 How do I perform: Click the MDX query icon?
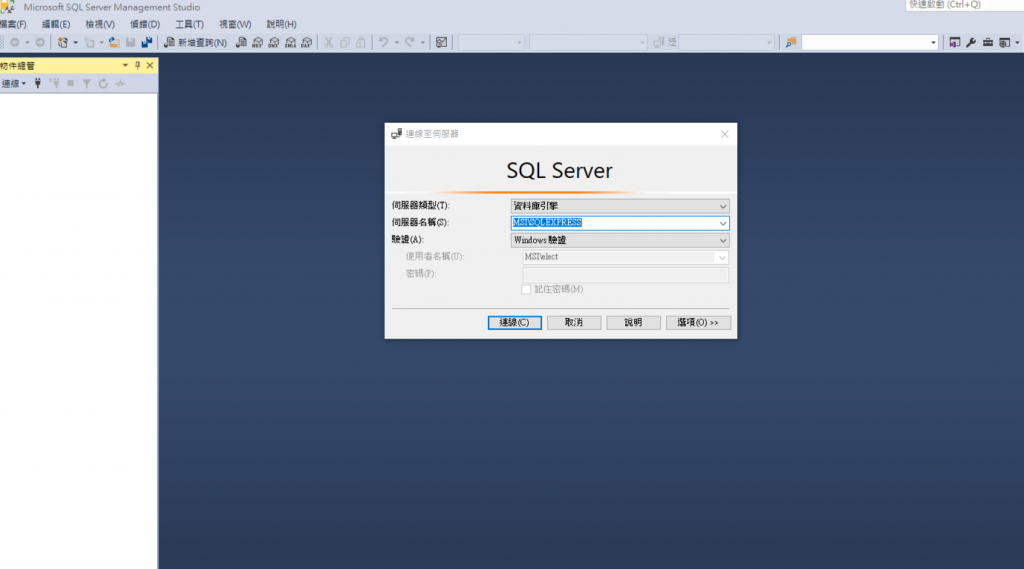click(x=257, y=42)
